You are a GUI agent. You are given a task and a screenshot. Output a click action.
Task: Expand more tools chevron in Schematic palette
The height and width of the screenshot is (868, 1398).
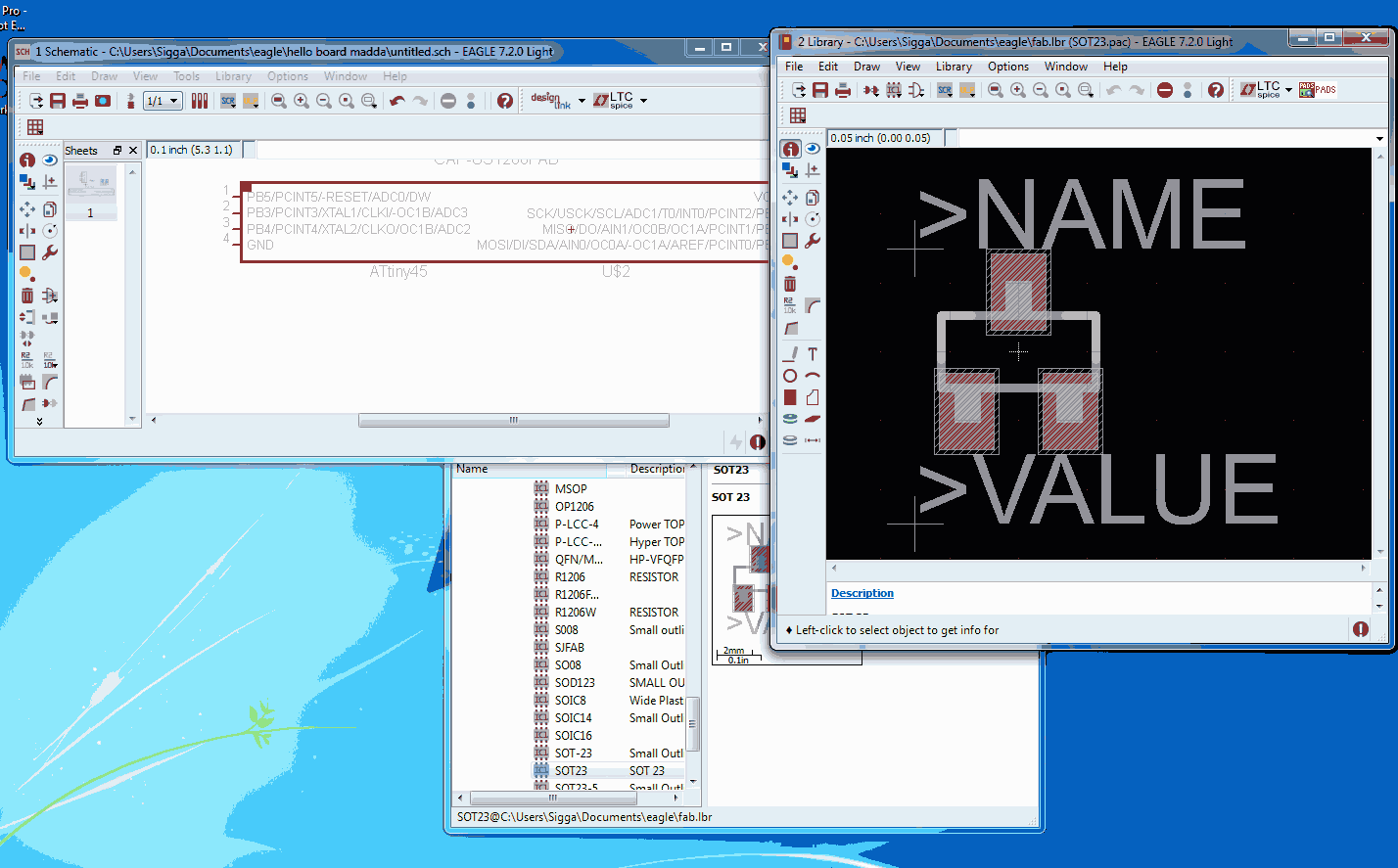pyautogui.click(x=39, y=422)
